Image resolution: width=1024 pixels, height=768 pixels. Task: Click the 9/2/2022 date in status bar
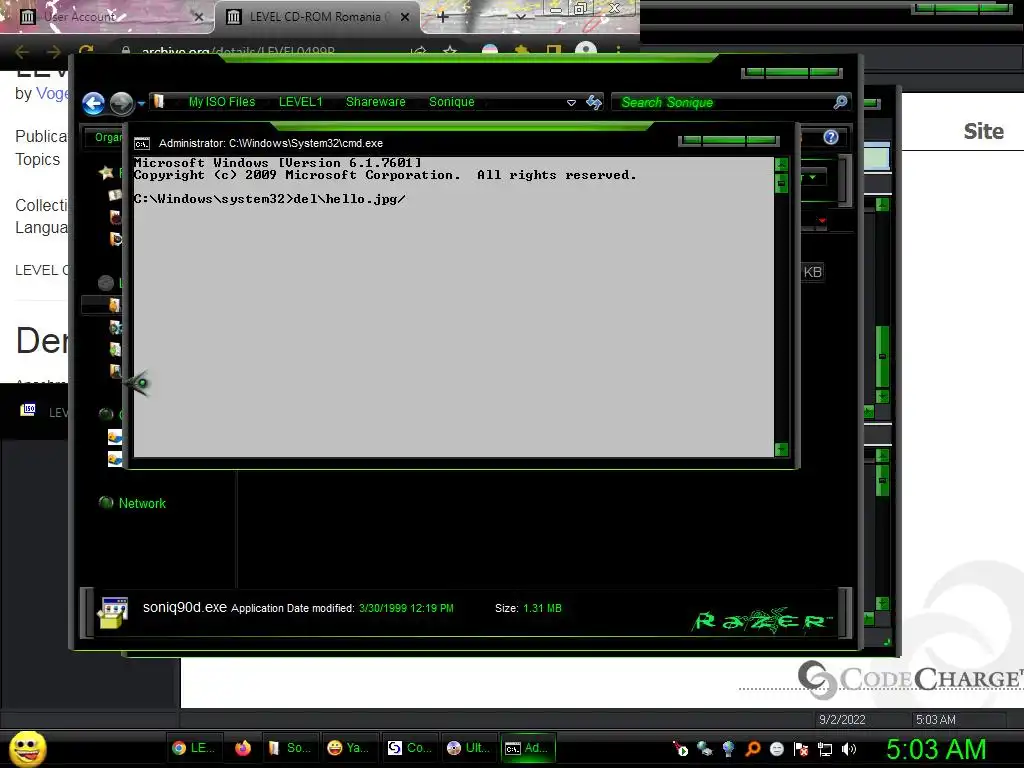pyautogui.click(x=842, y=720)
